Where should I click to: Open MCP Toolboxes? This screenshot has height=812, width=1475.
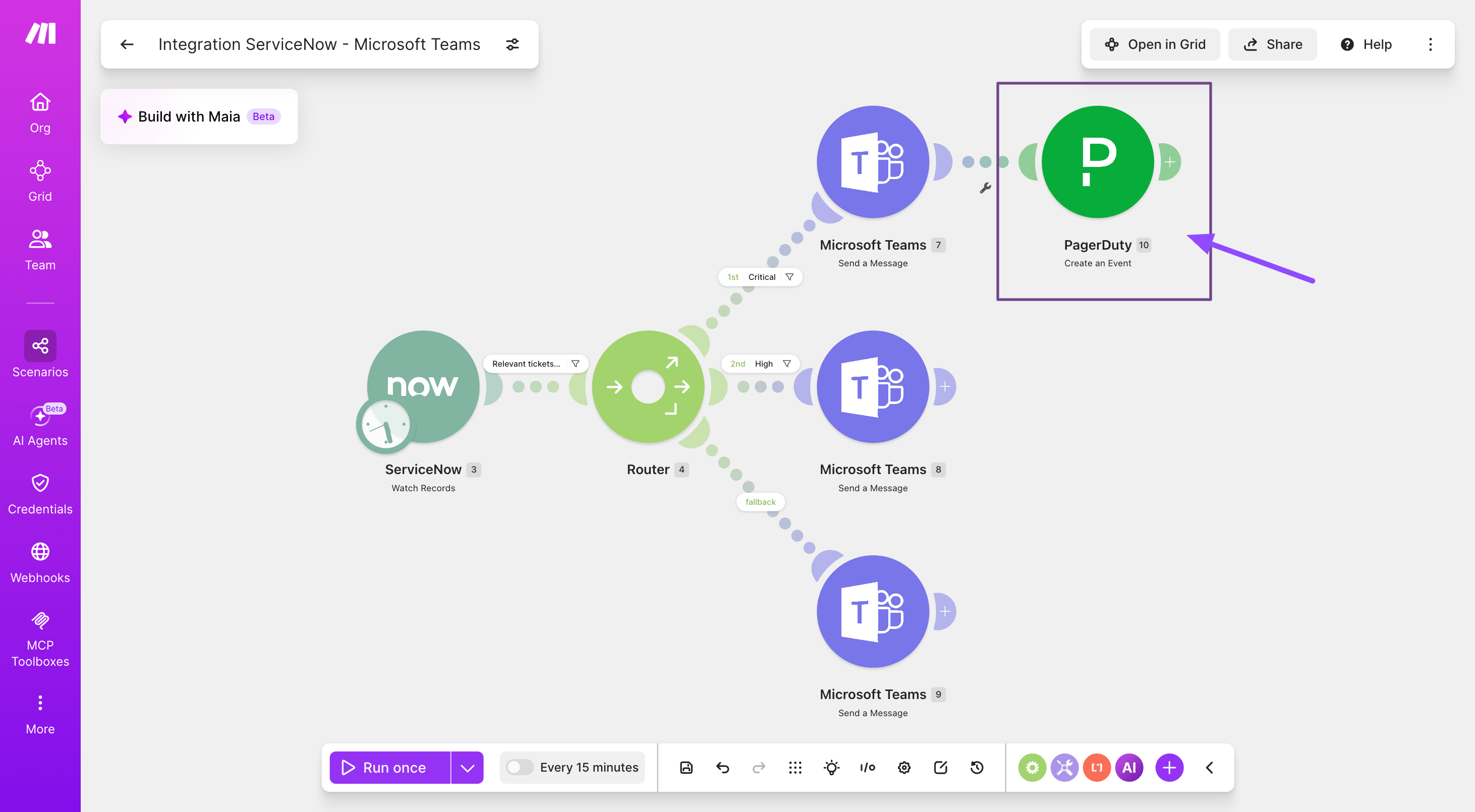(x=40, y=640)
